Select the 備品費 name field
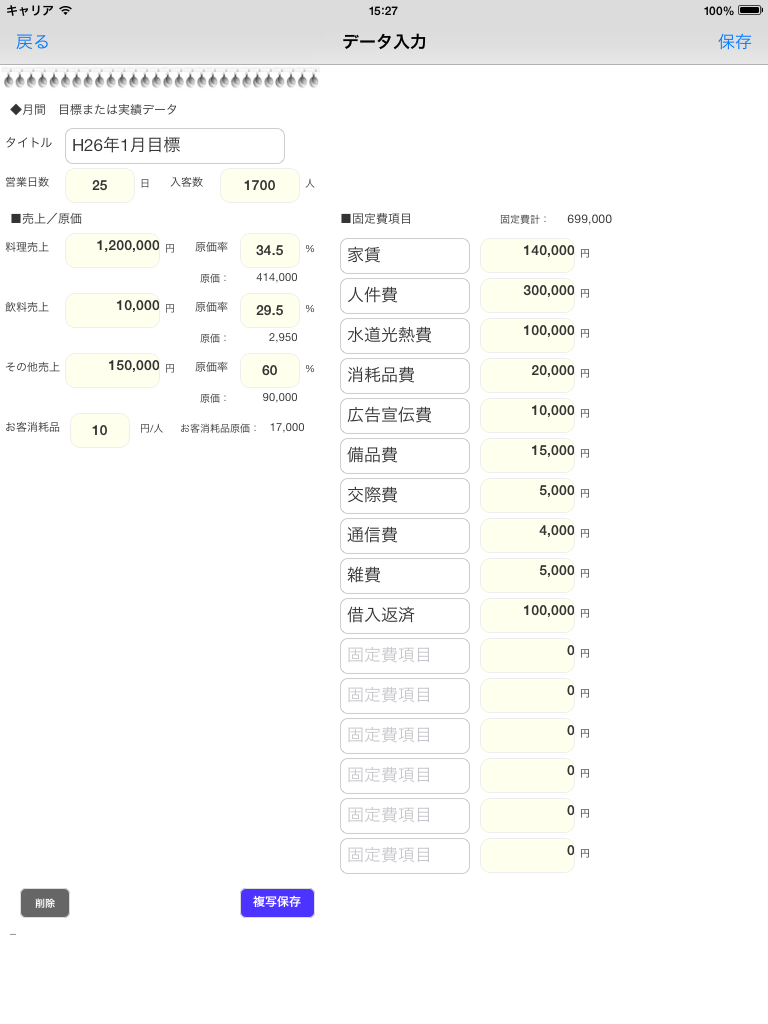 point(405,456)
